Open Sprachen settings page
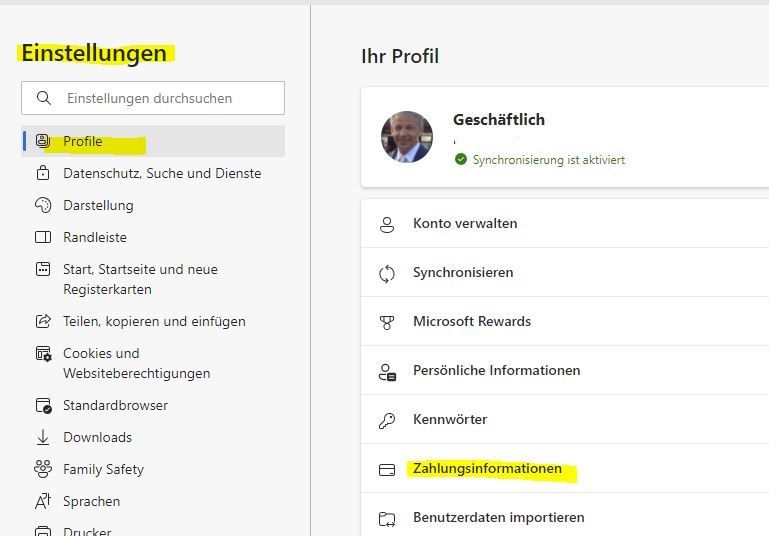This screenshot has width=769, height=536. pos(91,501)
